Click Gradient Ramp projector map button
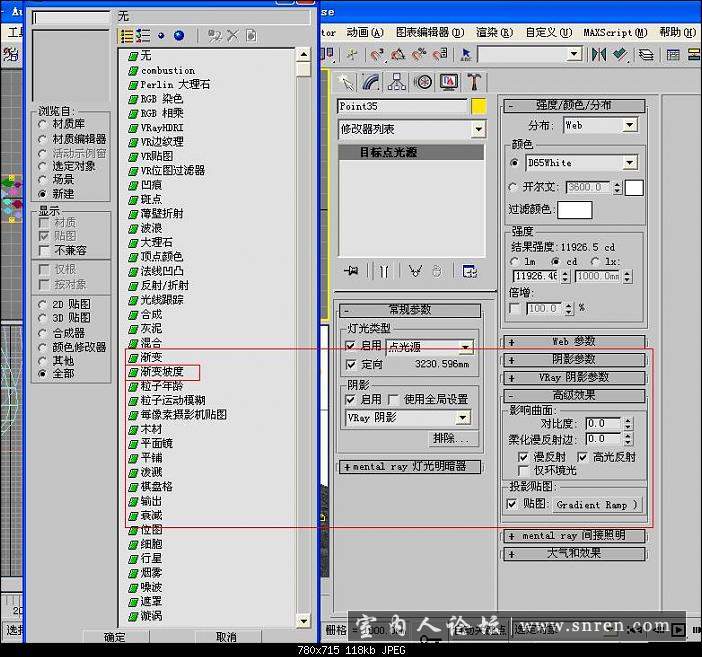This screenshot has height=657, width=702. (597, 505)
